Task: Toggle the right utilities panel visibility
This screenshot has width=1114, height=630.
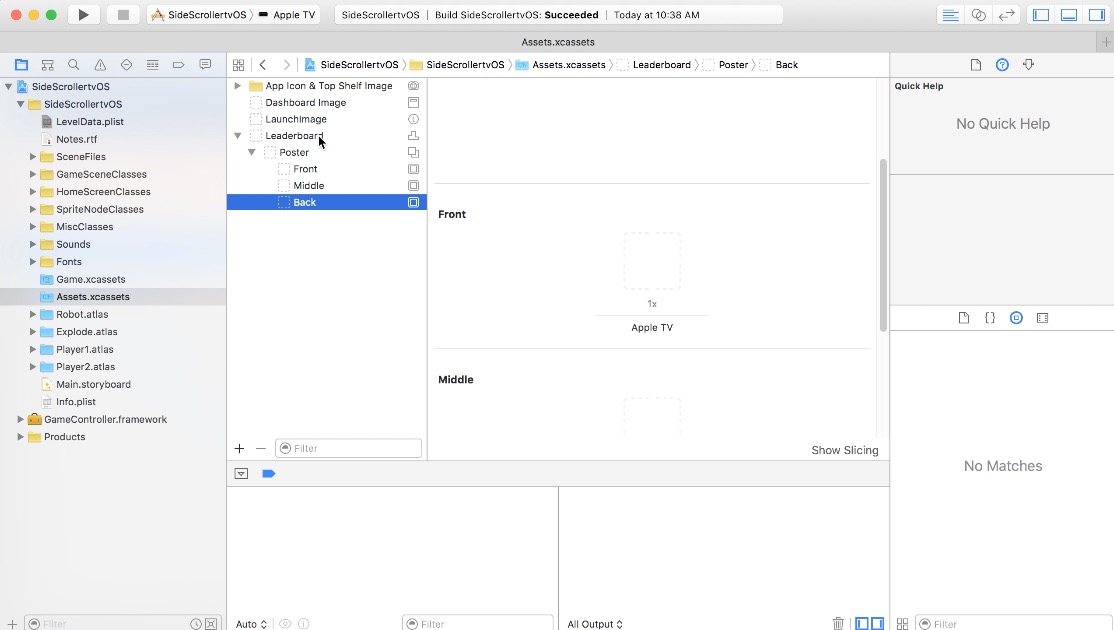Action: tap(1097, 14)
